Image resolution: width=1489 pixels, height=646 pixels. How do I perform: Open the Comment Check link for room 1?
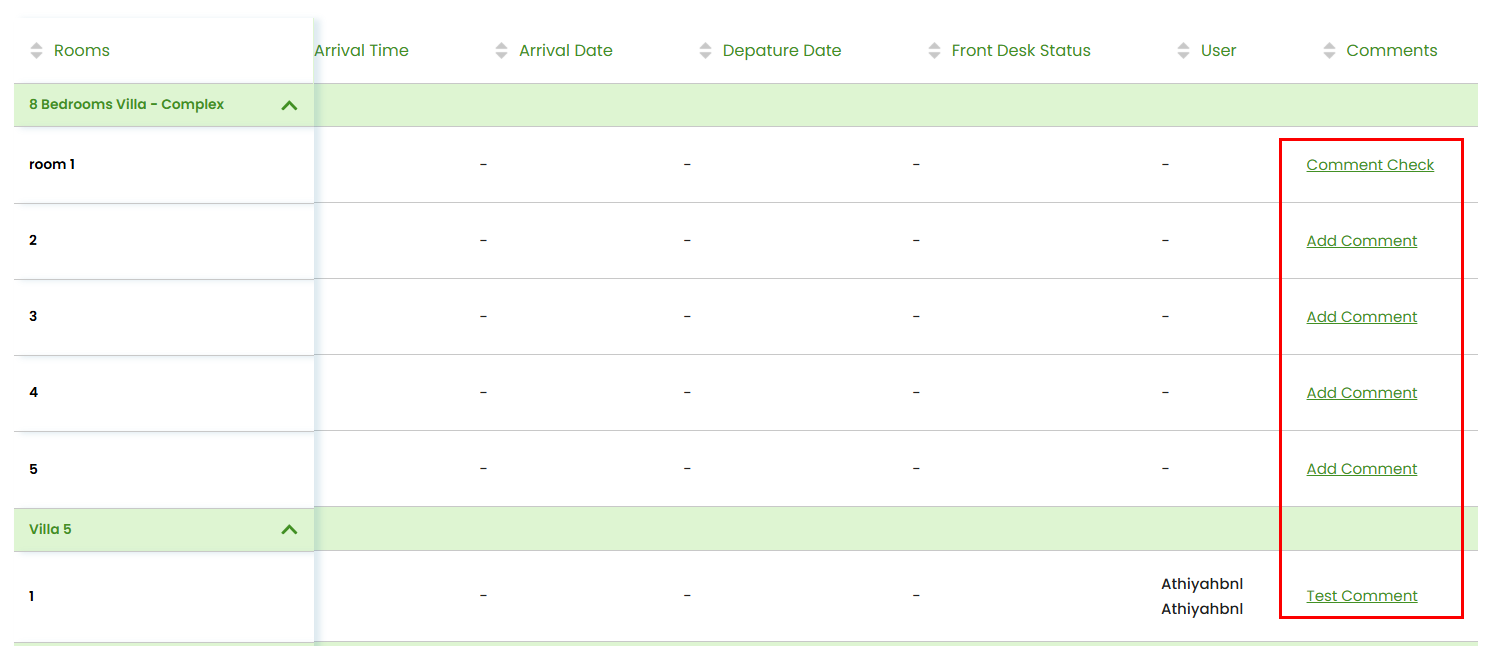click(x=1370, y=165)
